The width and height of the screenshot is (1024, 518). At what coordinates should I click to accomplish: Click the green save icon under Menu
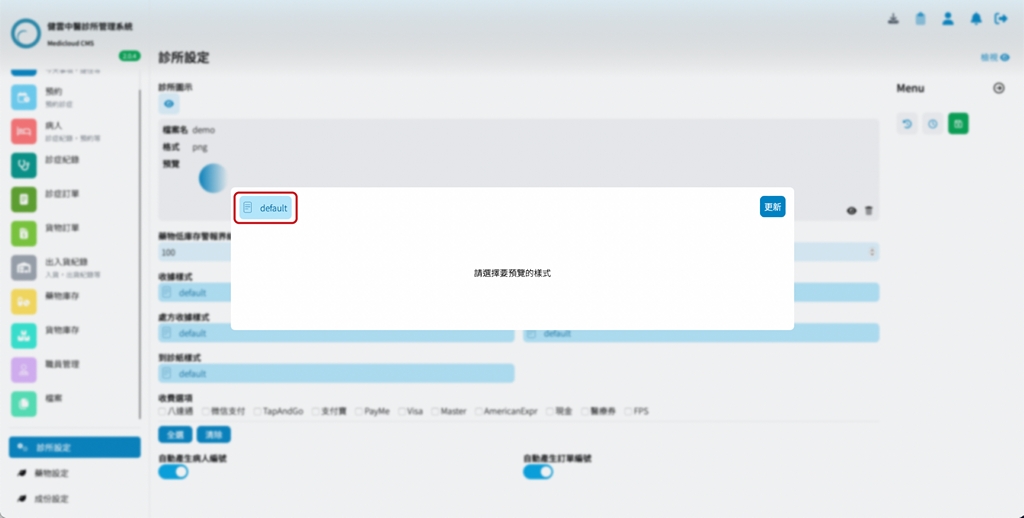[x=958, y=124]
